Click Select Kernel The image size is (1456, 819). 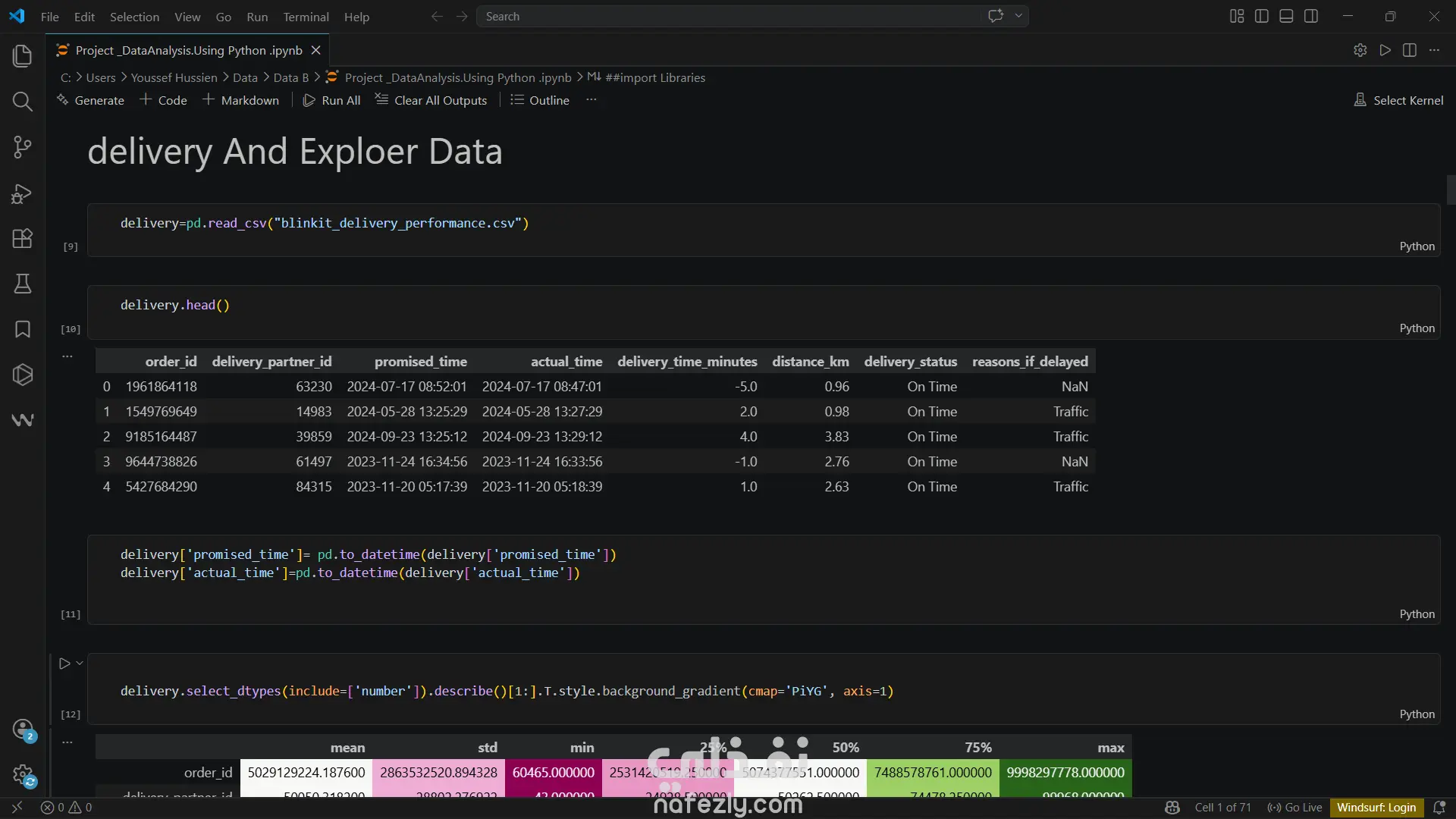pyautogui.click(x=1399, y=100)
